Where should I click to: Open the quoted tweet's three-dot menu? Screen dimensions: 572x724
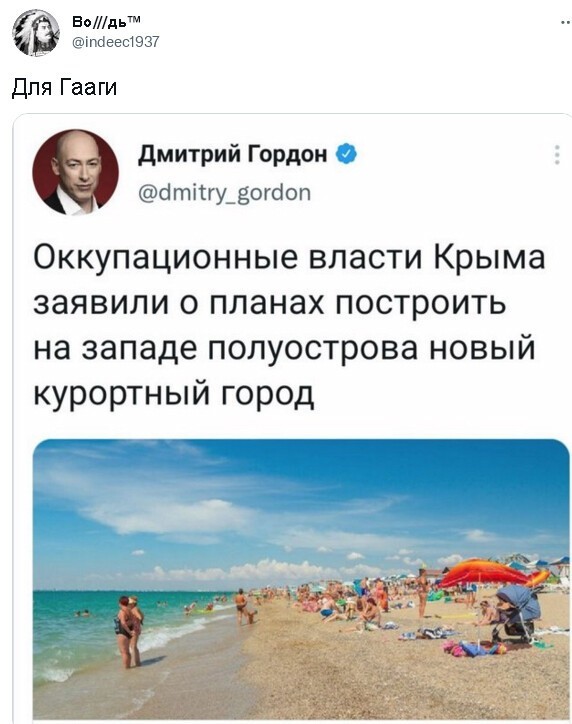(557, 155)
